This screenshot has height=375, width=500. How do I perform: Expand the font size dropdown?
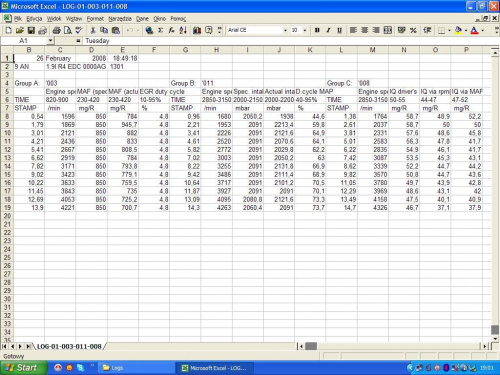pyautogui.click(x=305, y=30)
